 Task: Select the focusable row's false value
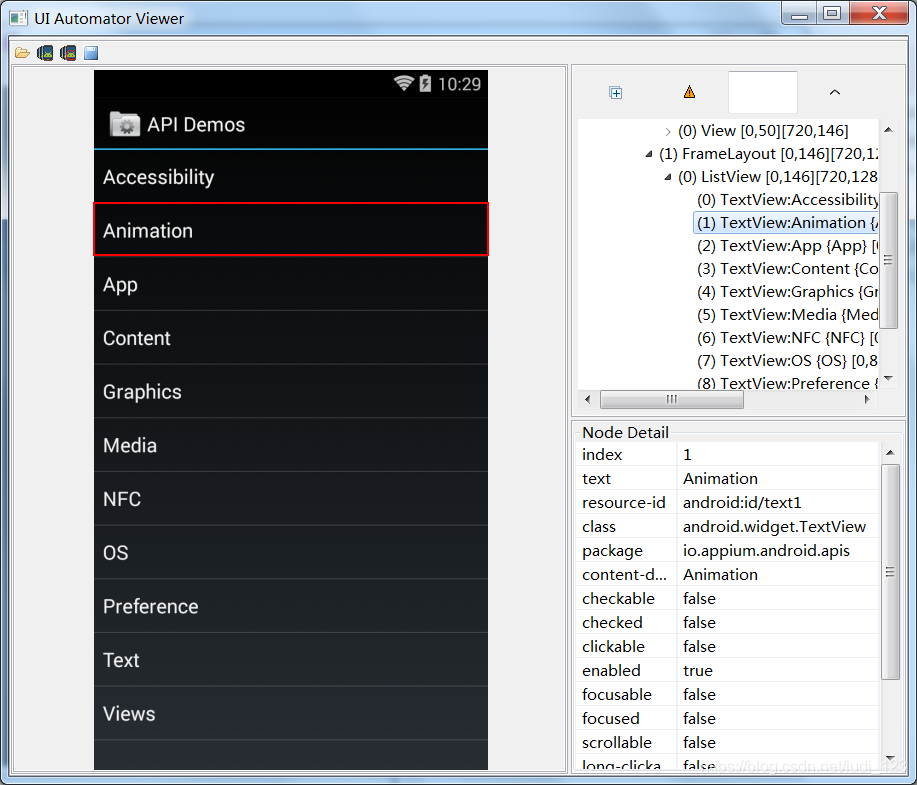pos(777,694)
